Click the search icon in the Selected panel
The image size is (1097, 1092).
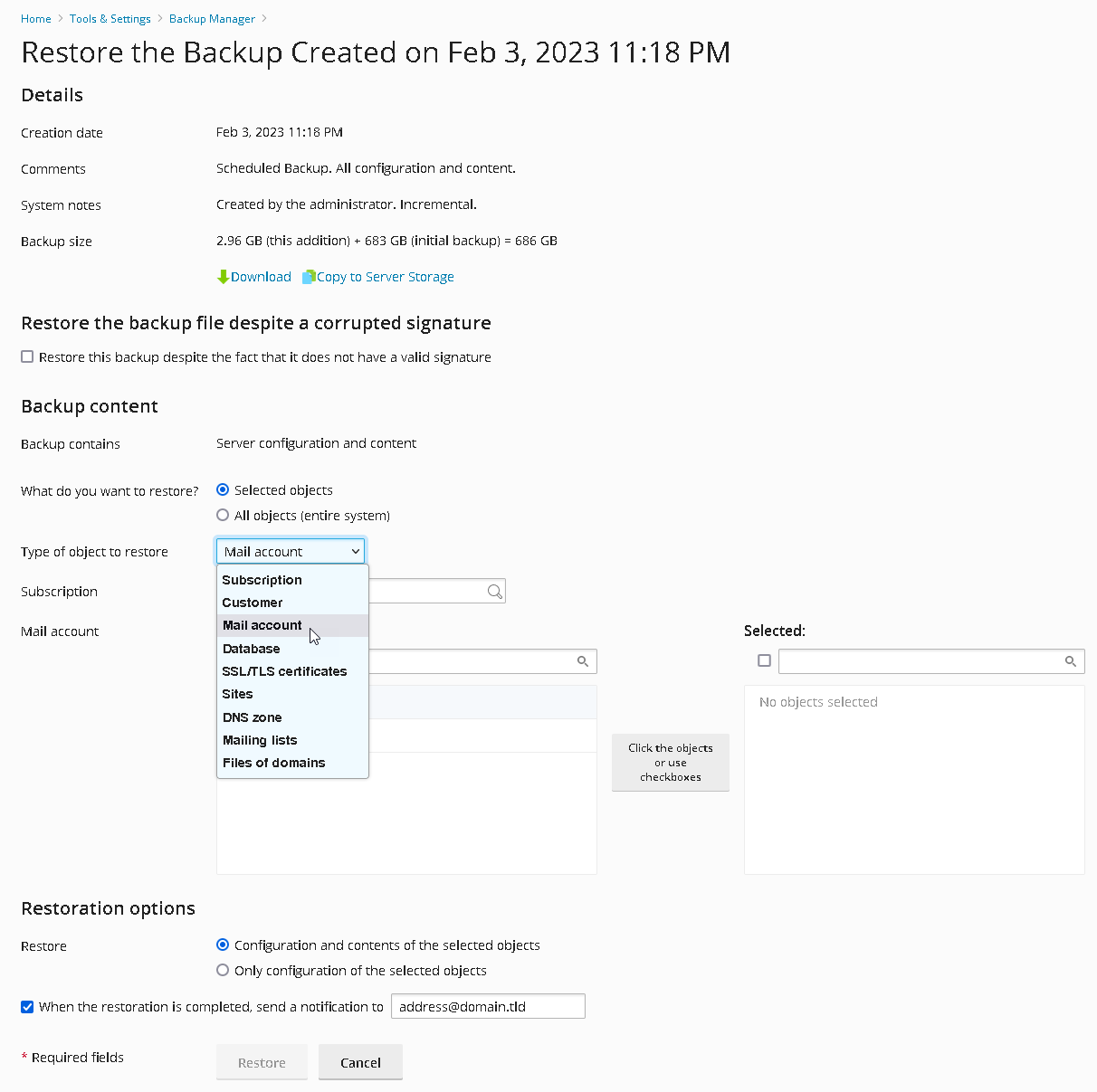pyautogui.click(x=1071, y=660)
